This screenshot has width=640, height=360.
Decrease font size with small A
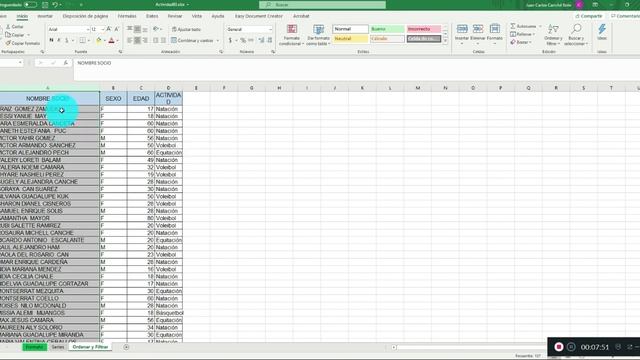point(117,29)
